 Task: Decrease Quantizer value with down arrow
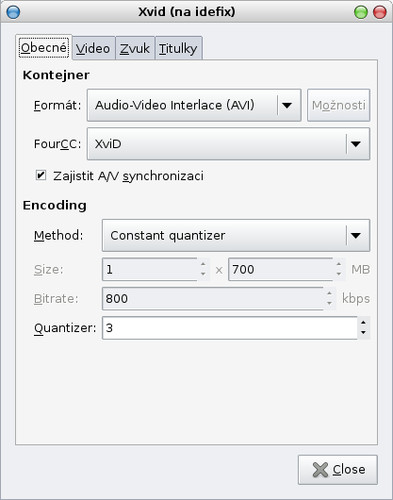pos(363,333)
